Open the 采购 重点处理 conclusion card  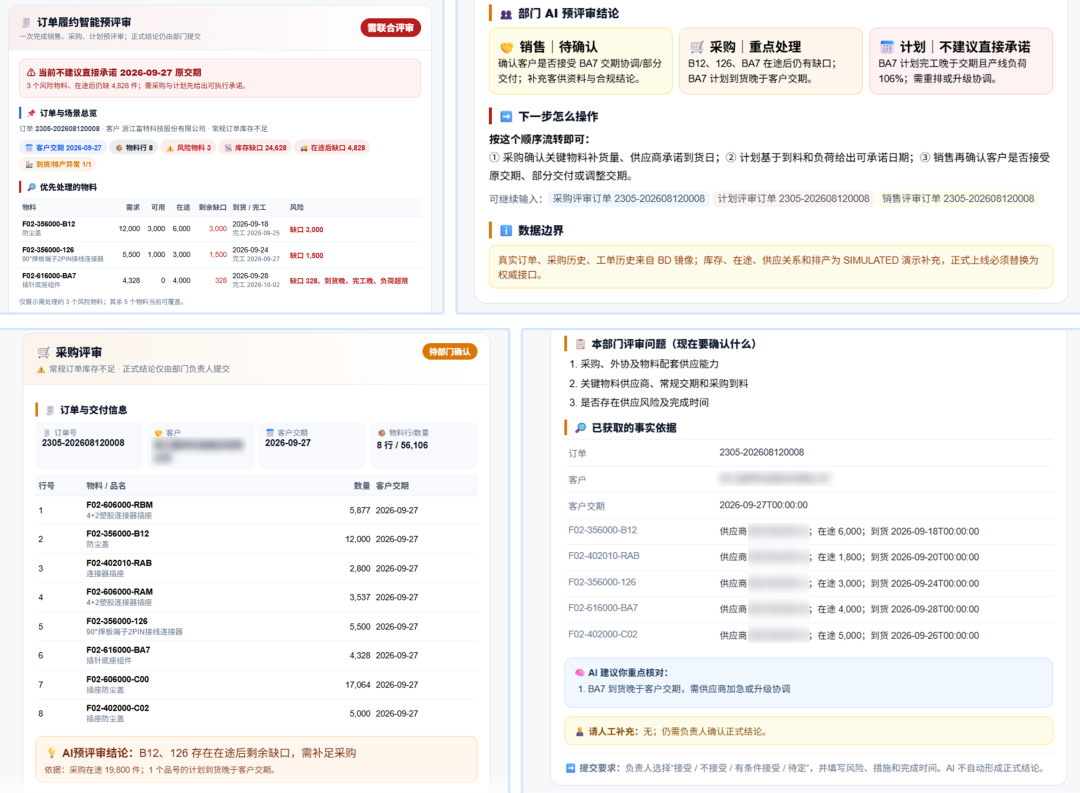point(771,61)
